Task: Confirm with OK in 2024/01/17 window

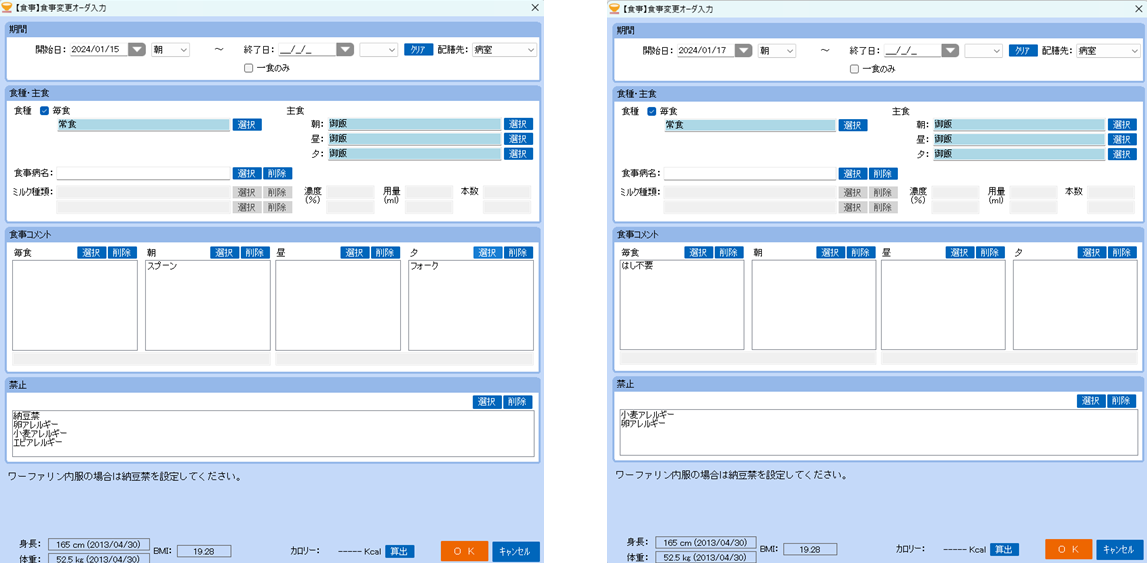Action: coord(1069,549)
